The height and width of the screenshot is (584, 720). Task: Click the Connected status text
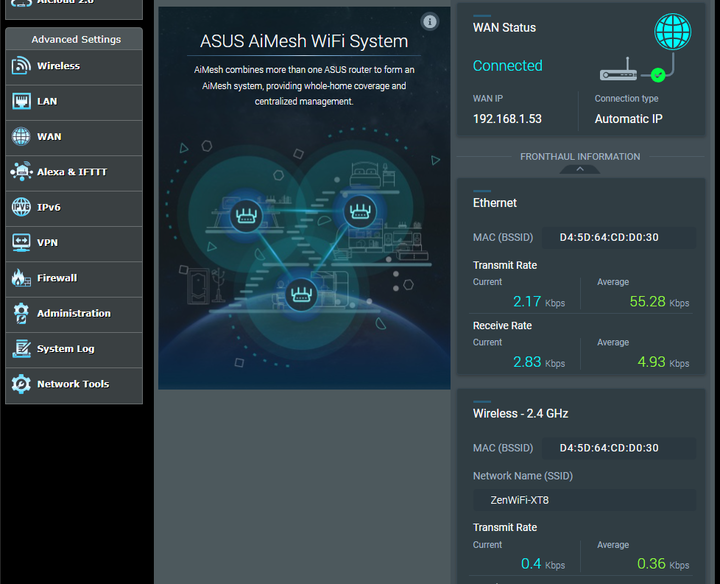pos(507,66)
